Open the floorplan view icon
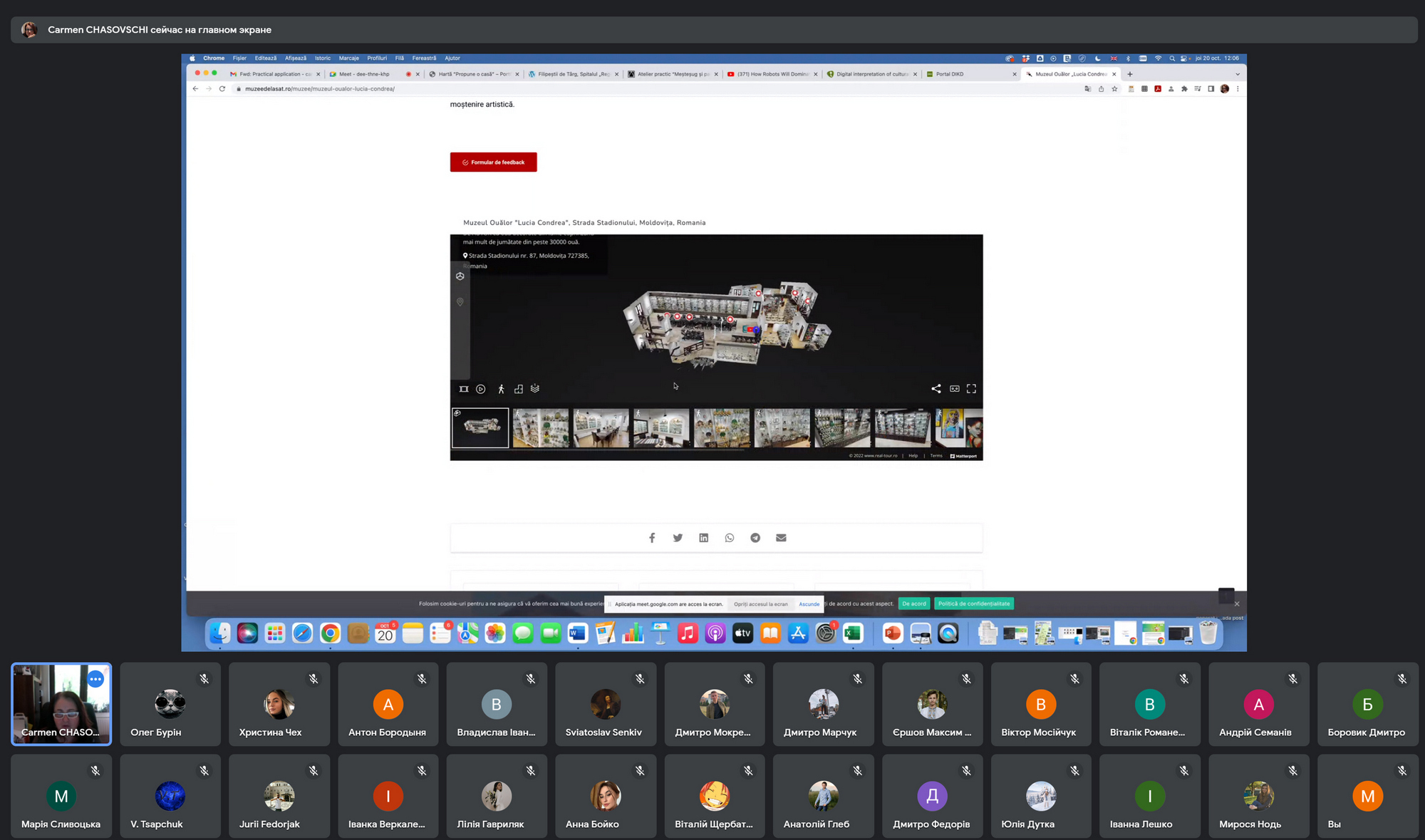The image size is (1425, 840). pyautogui.click(x=519, y=389)
